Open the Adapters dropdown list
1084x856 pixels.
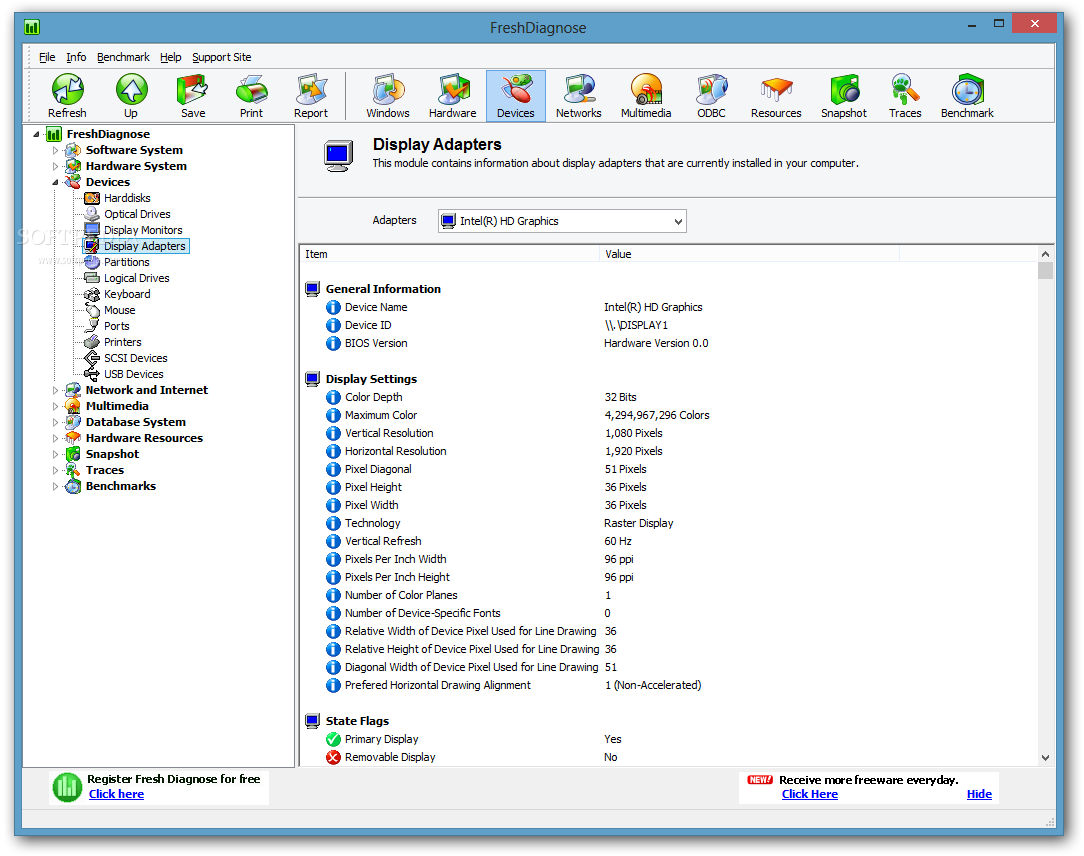(562, 221)
